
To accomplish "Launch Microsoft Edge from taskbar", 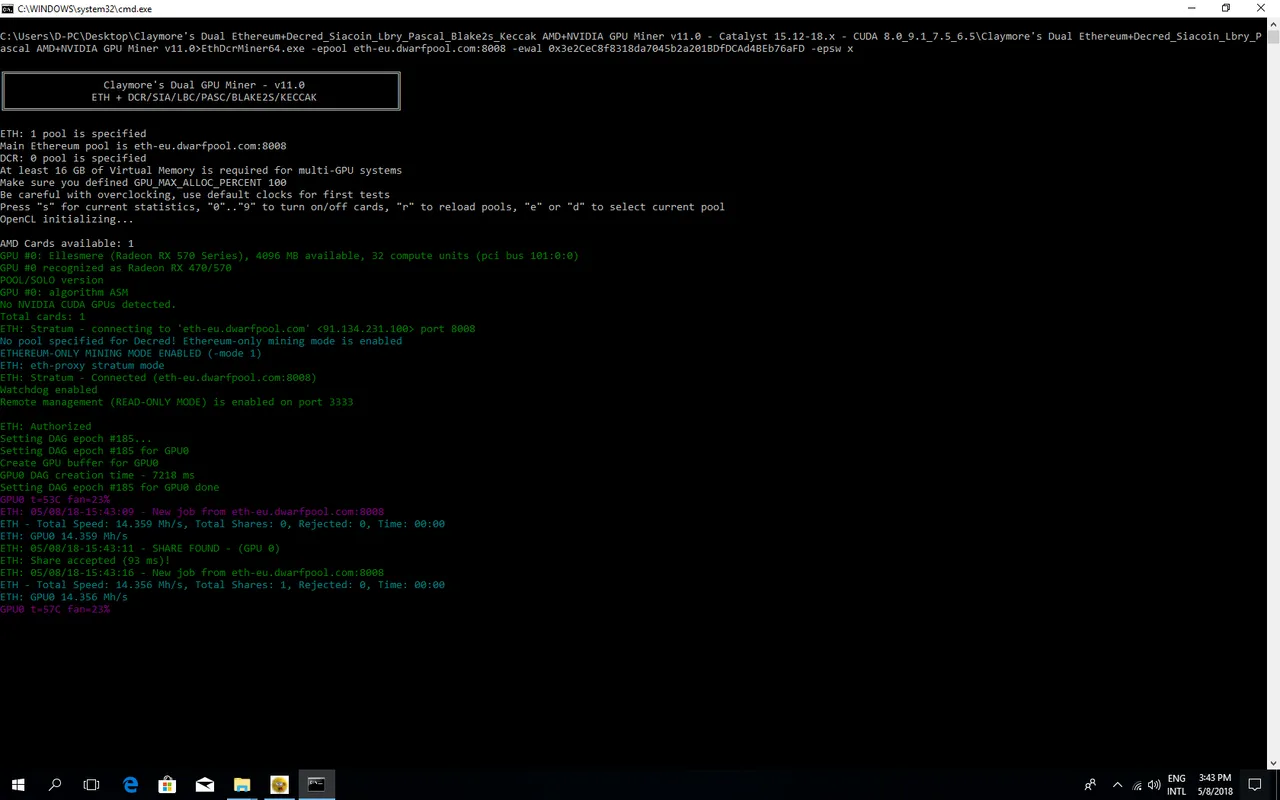I will pyautogui.click(x=130, y=785).
